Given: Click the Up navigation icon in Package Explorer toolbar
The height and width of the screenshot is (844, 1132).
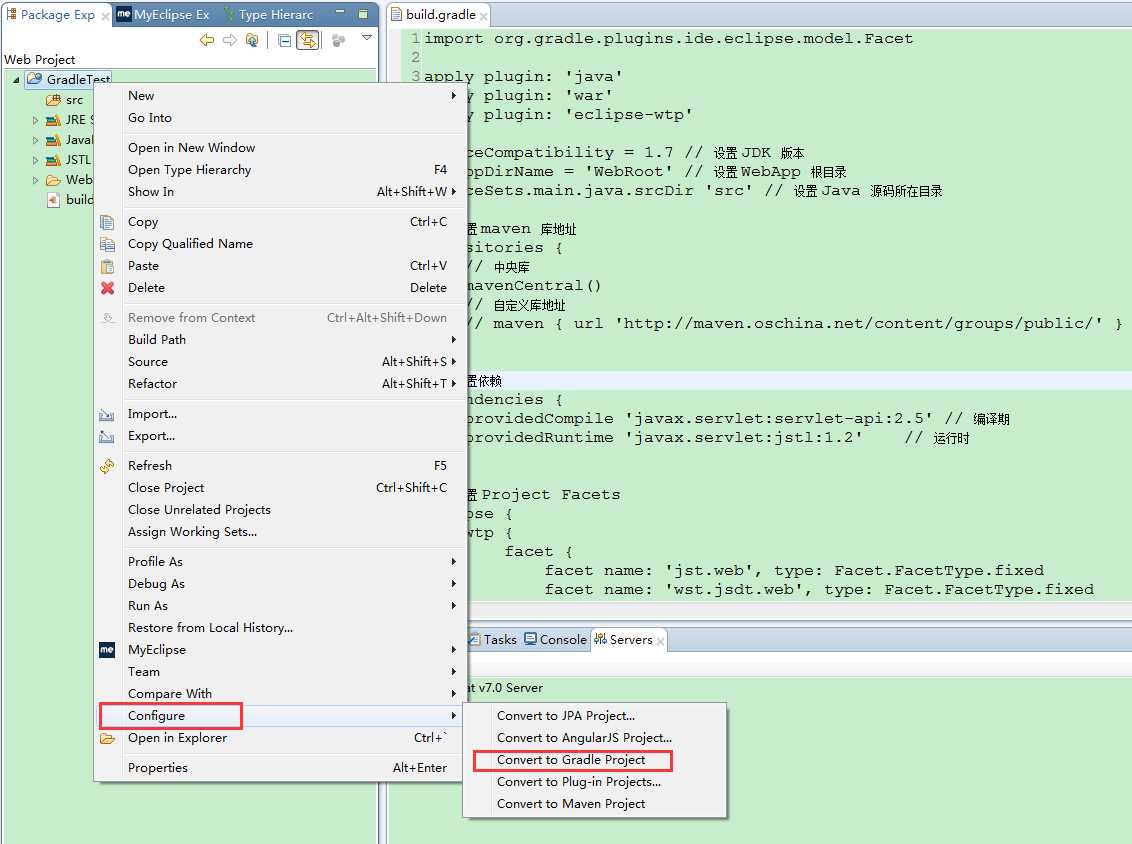Looking at the screenshot, I should [252, 40].
